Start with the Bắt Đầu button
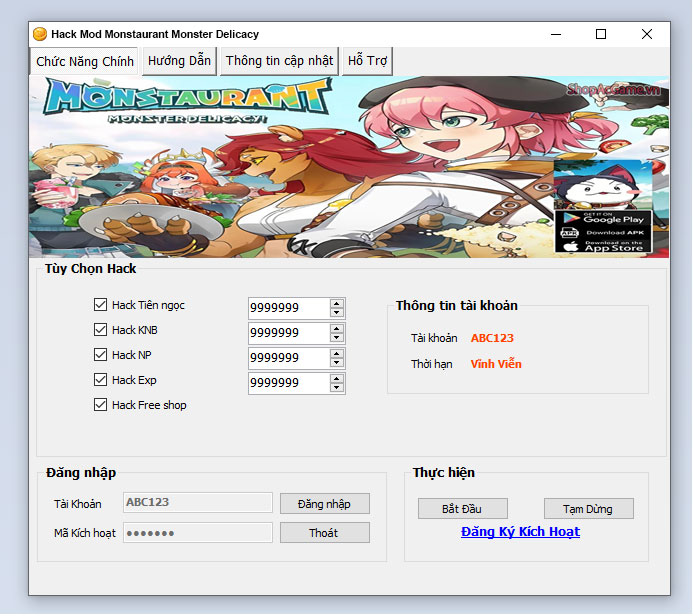Viewport: 693px width, 616px height. pyautogui.click(x=462, y=509)
